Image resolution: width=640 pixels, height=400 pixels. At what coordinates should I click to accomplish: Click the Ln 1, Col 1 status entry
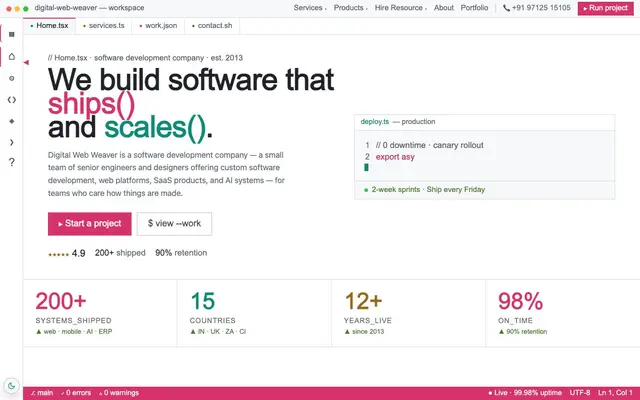click(615, 393)
